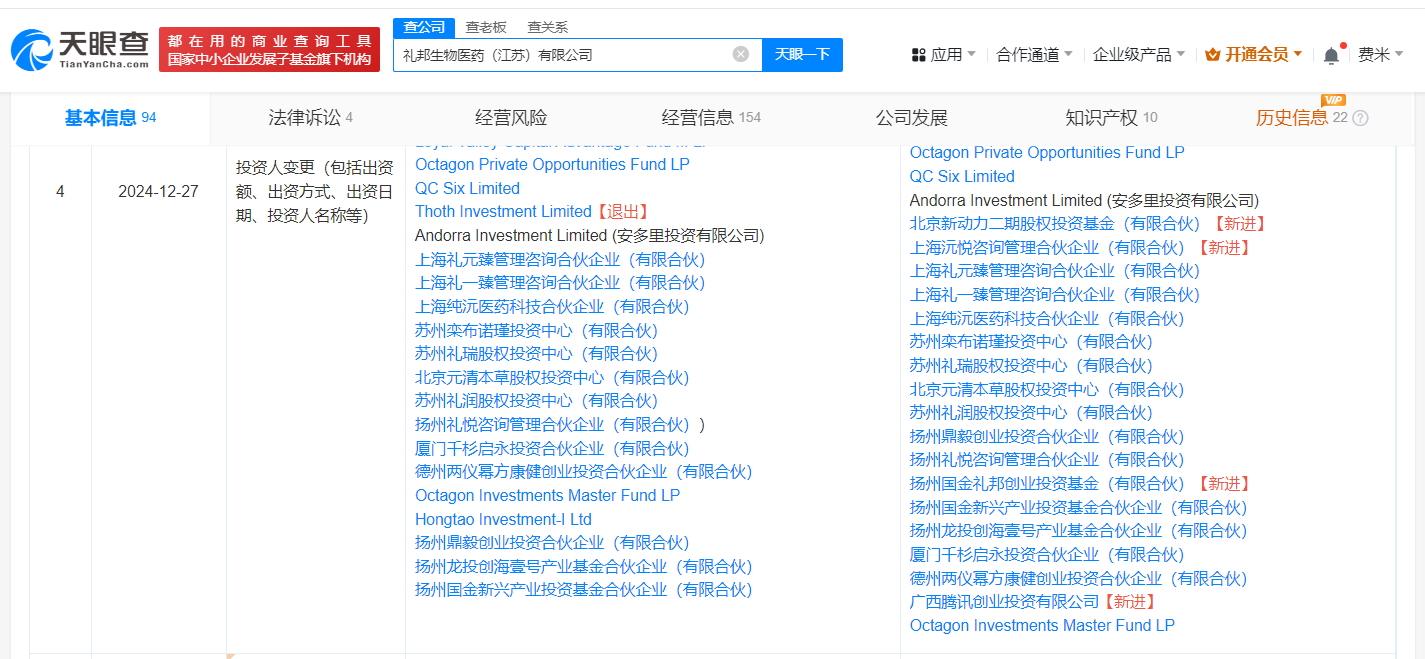Open the notification bell

tap(1331, 55)
